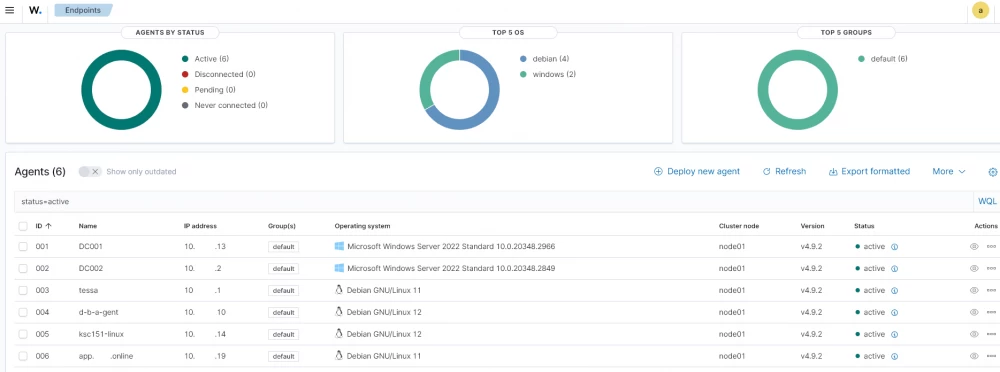Filter by debian (4) legend item
This screenshot has width=1000, height=372.
tap(545, 59)
